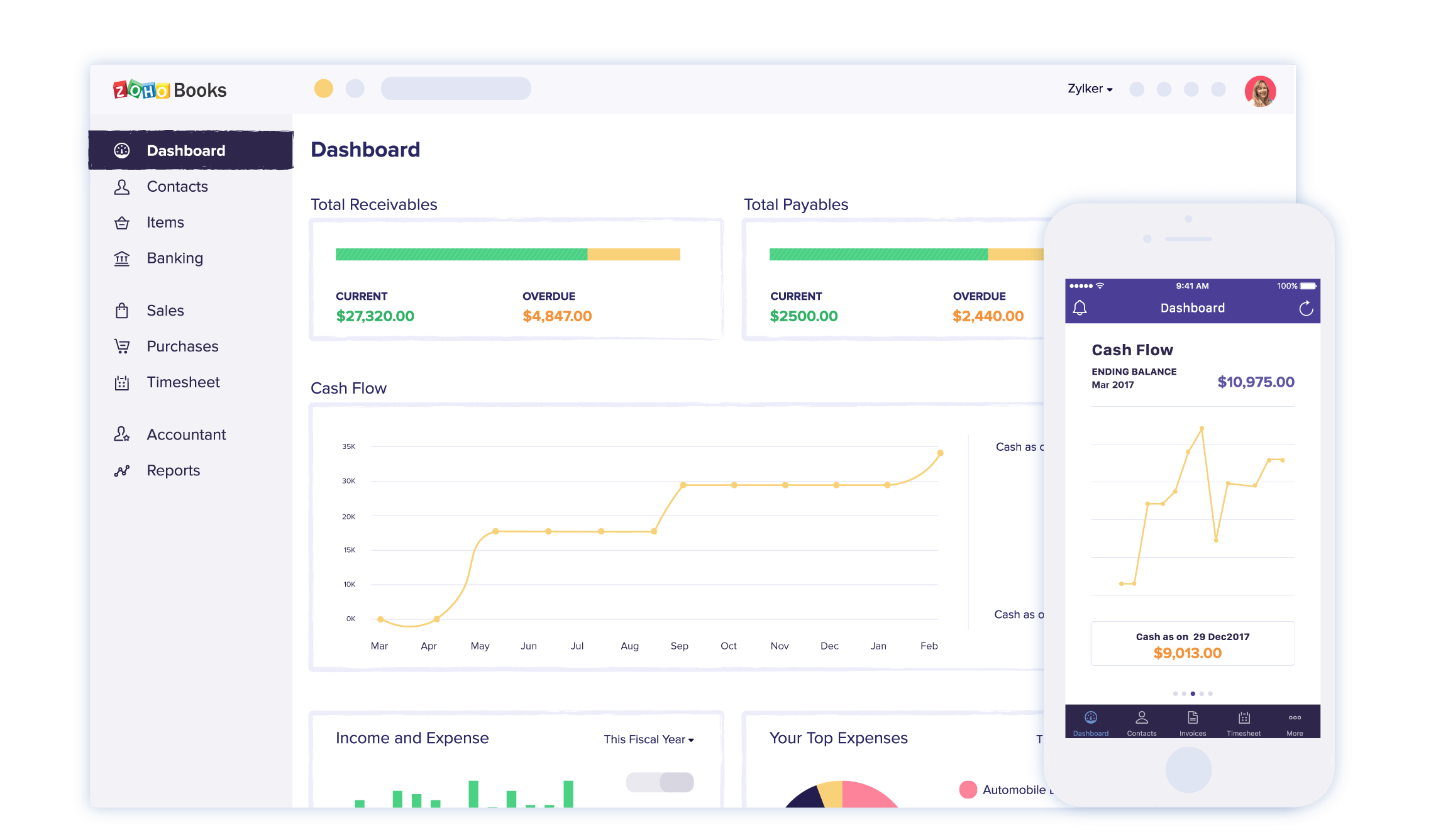Click the pink Automobile legend swatch
The image size is (1431, 840).
(968, 790)
